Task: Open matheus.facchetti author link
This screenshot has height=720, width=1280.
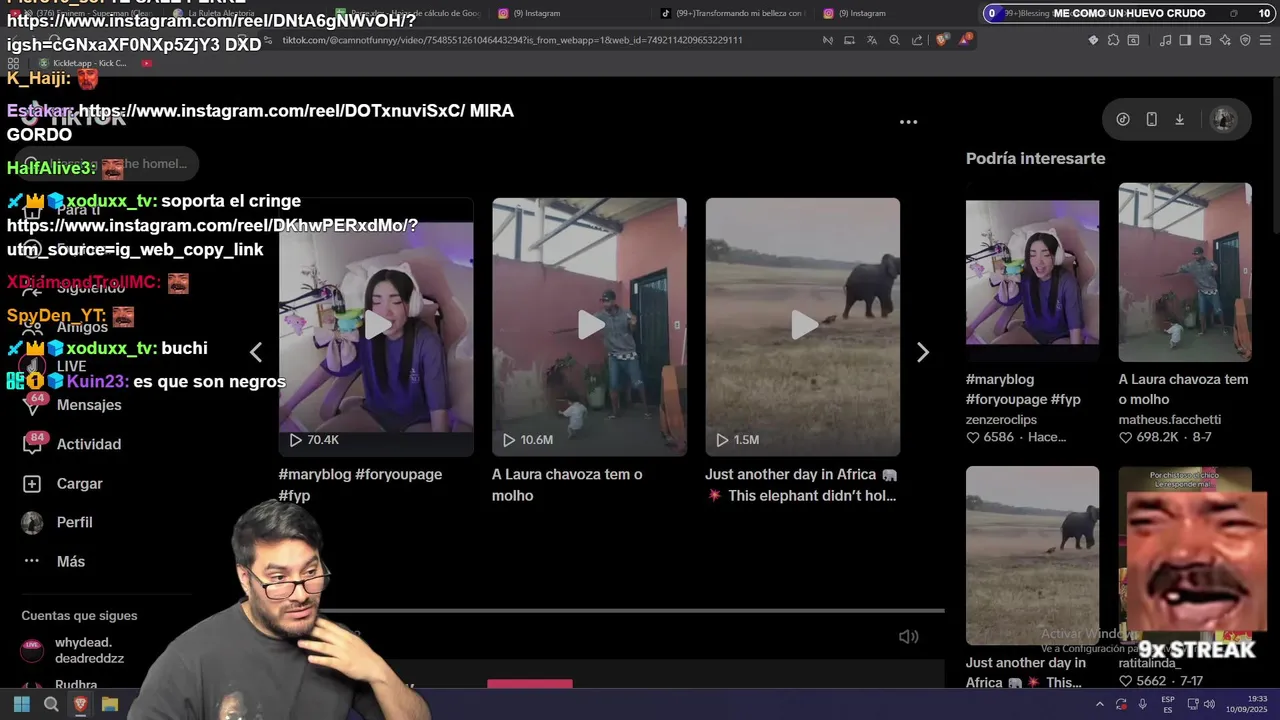Action: click(x=1169, y=420)
